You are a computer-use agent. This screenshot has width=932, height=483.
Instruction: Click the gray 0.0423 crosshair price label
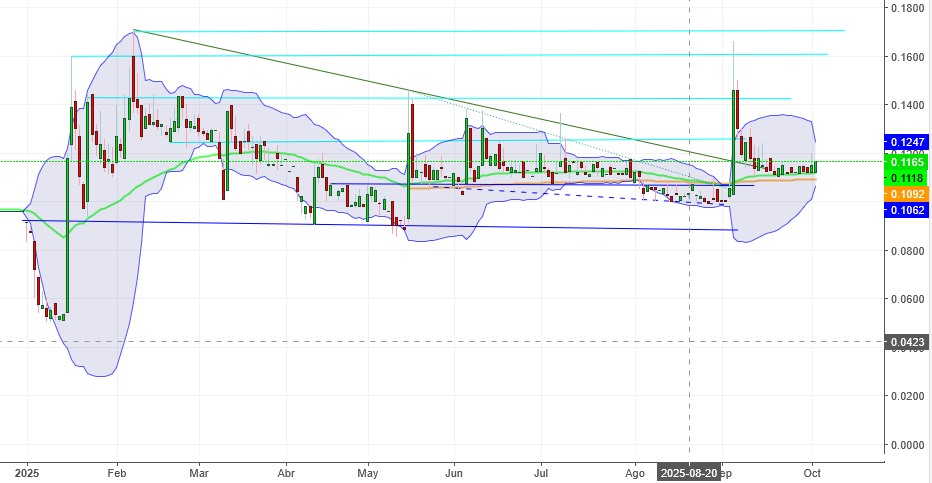pos(906,342)
